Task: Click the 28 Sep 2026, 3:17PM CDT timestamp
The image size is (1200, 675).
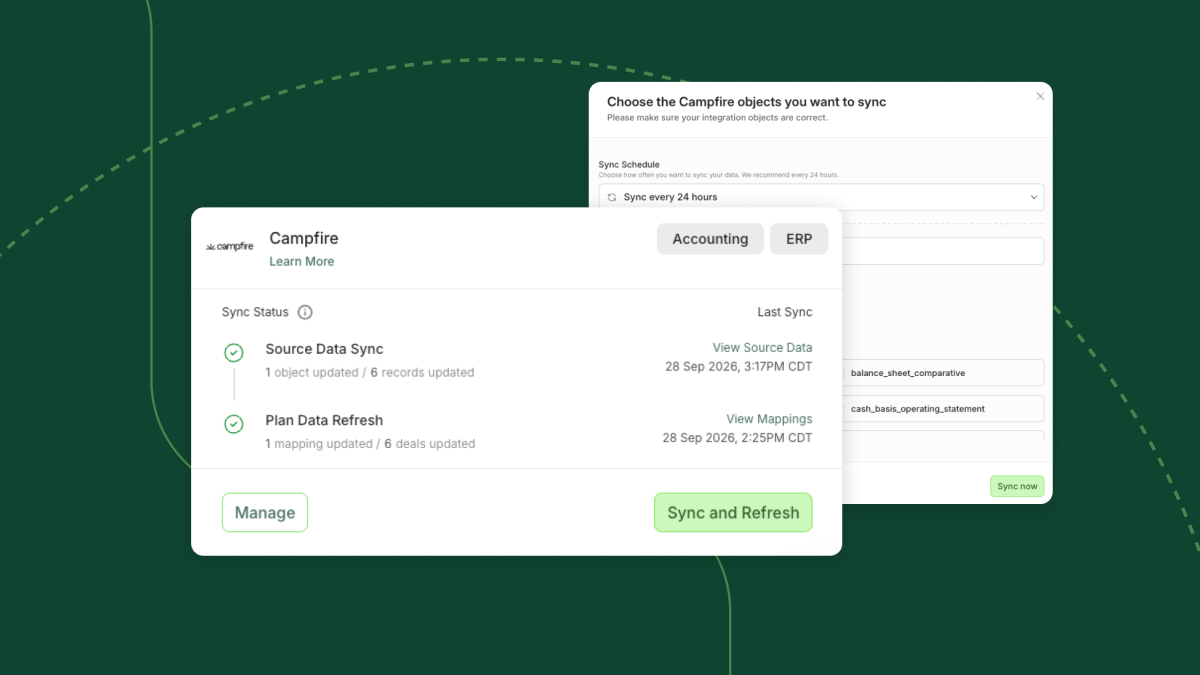Action: (x=739, y=367)
